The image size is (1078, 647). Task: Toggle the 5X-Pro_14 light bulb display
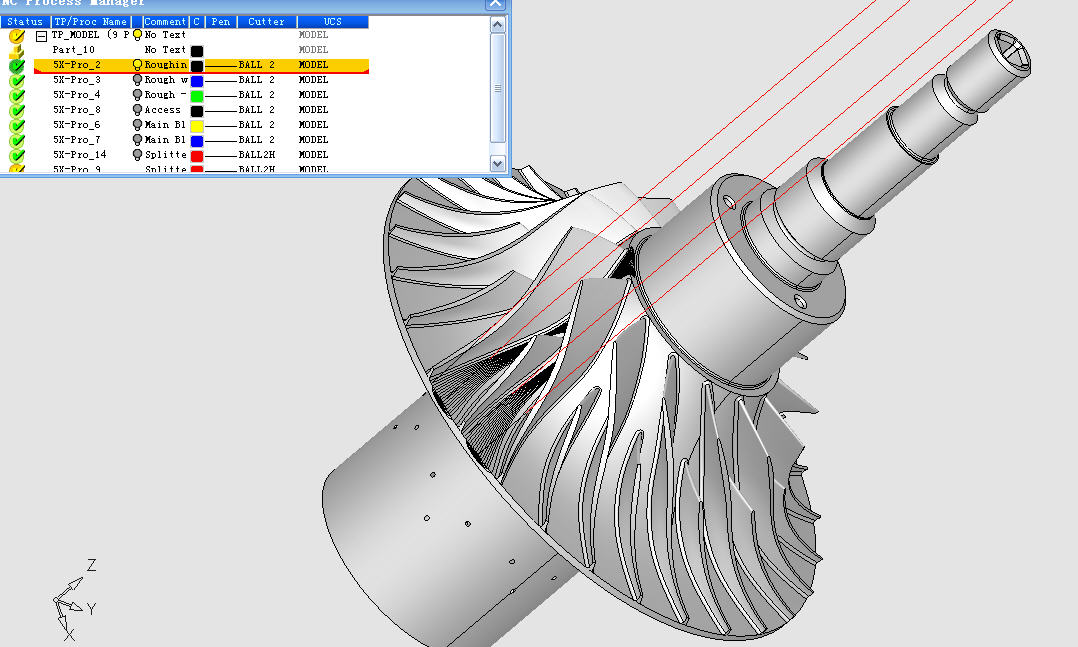[137, 155]
